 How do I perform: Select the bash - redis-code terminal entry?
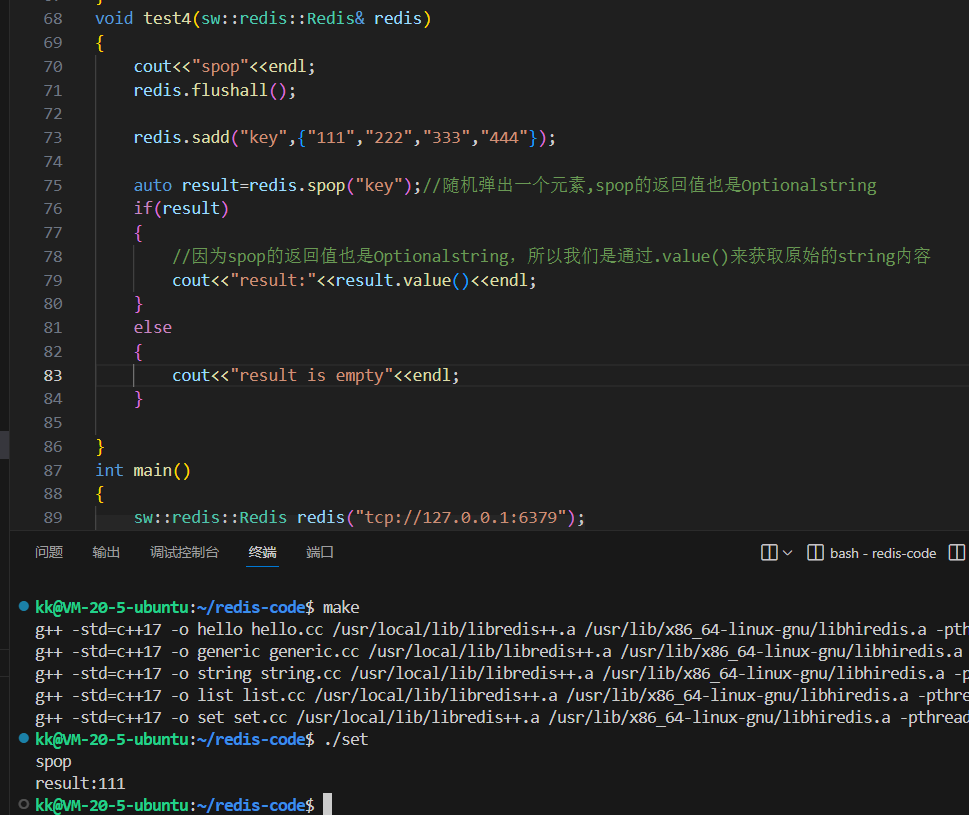872,553
